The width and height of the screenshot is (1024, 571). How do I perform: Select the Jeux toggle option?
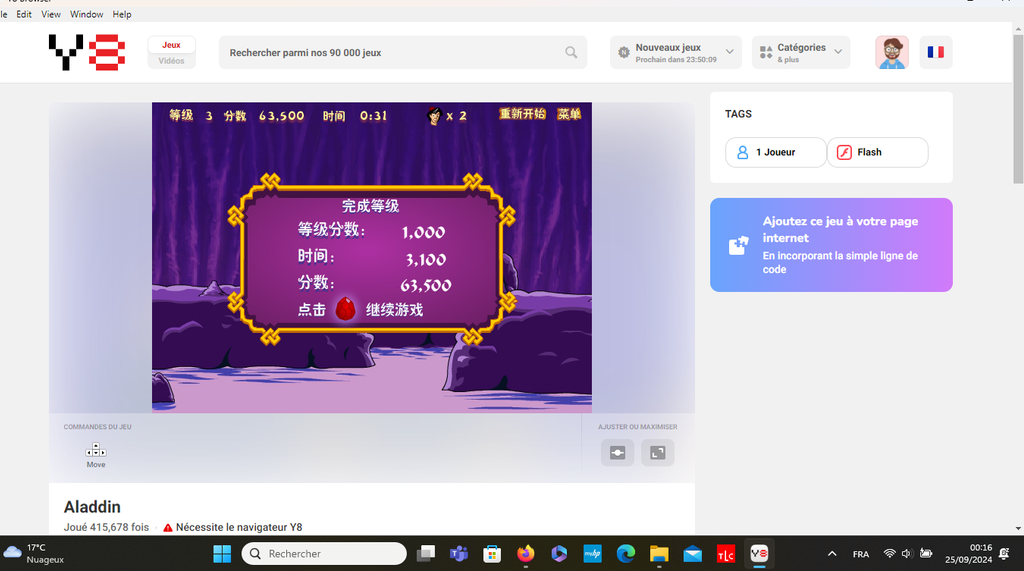(x=171, y=45)
